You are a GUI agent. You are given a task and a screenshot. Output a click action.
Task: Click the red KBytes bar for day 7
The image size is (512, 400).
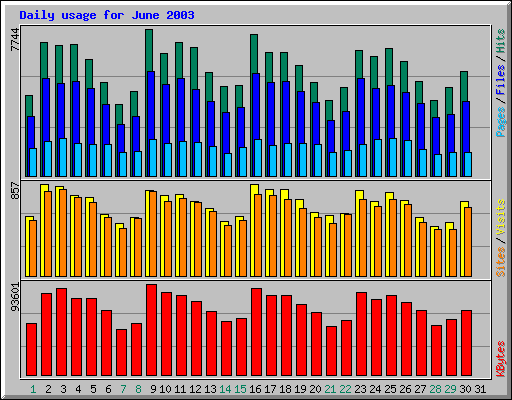coord(122,353)
